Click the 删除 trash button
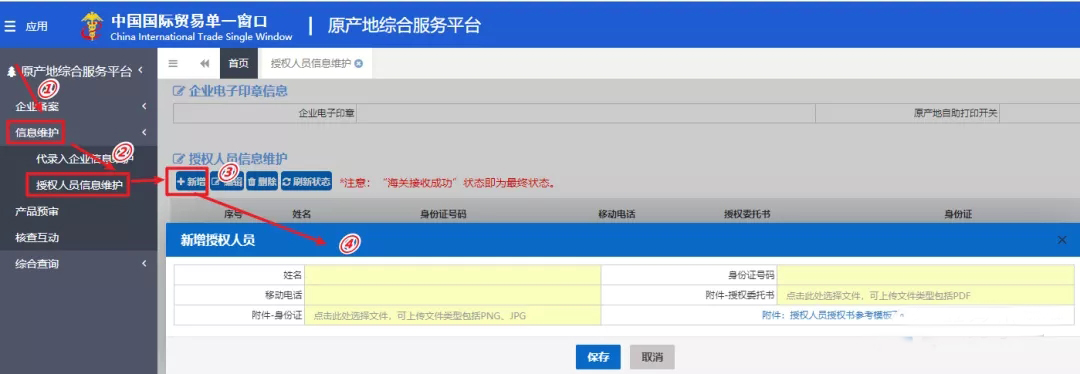This screenshot has height=374, width=1080. pyautogui.click(x=262, y=182)
